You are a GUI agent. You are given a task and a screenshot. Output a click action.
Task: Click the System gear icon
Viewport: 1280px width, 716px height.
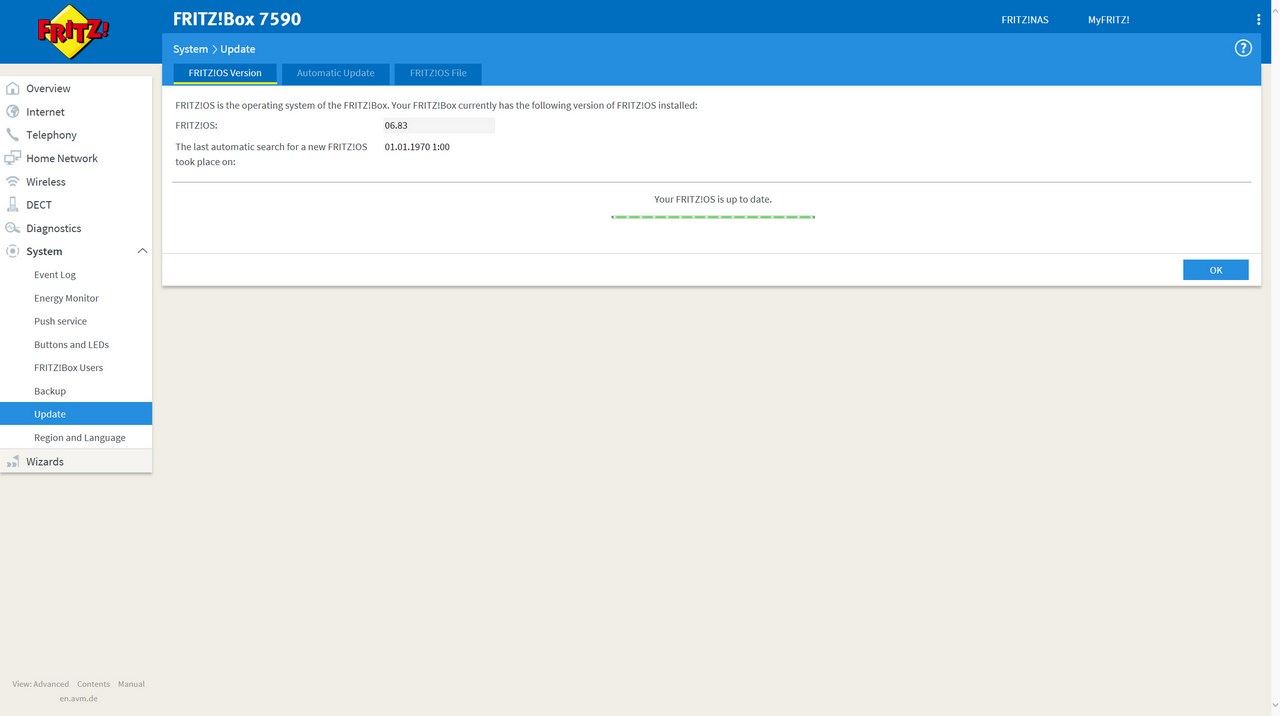click(x=13, y=251)
